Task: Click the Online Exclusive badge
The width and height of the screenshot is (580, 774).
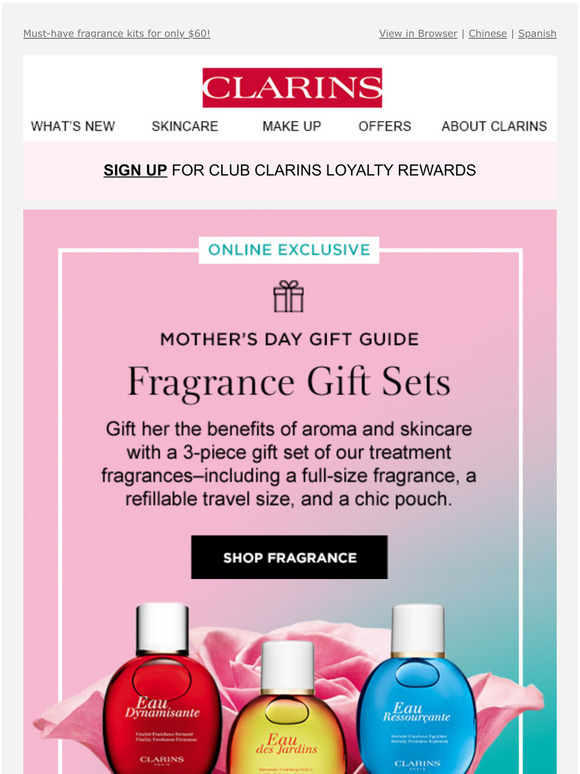Action: (x=289, y=250)
